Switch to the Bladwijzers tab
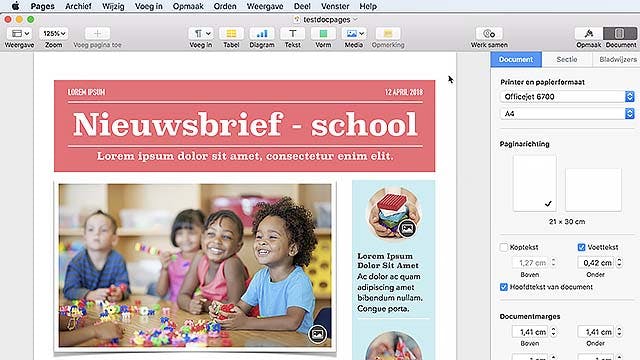This screenshot has height=360, width=640. (616, 60)
